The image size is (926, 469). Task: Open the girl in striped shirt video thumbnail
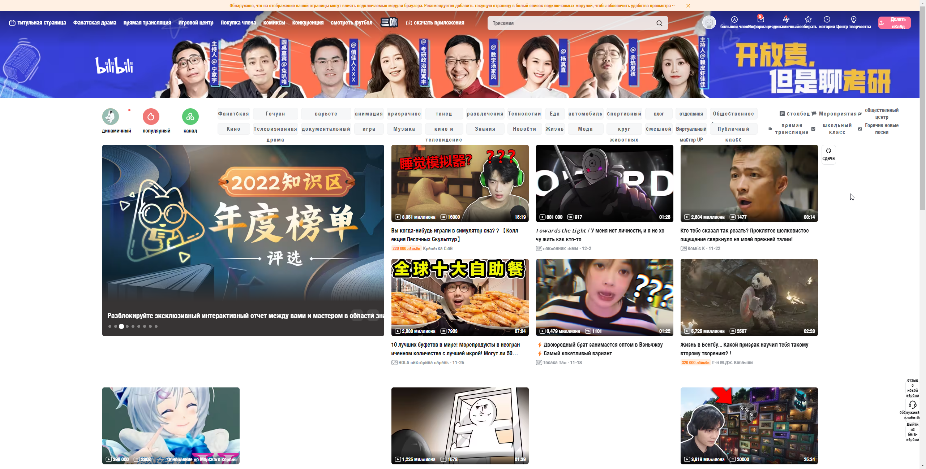point(604,297)
